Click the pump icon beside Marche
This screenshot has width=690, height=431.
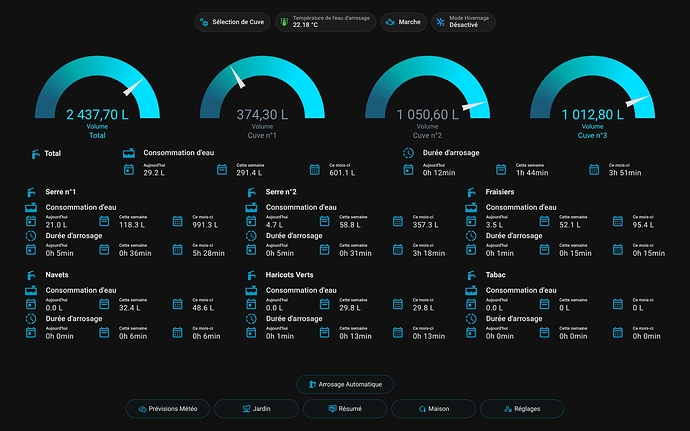coord(390,22)
